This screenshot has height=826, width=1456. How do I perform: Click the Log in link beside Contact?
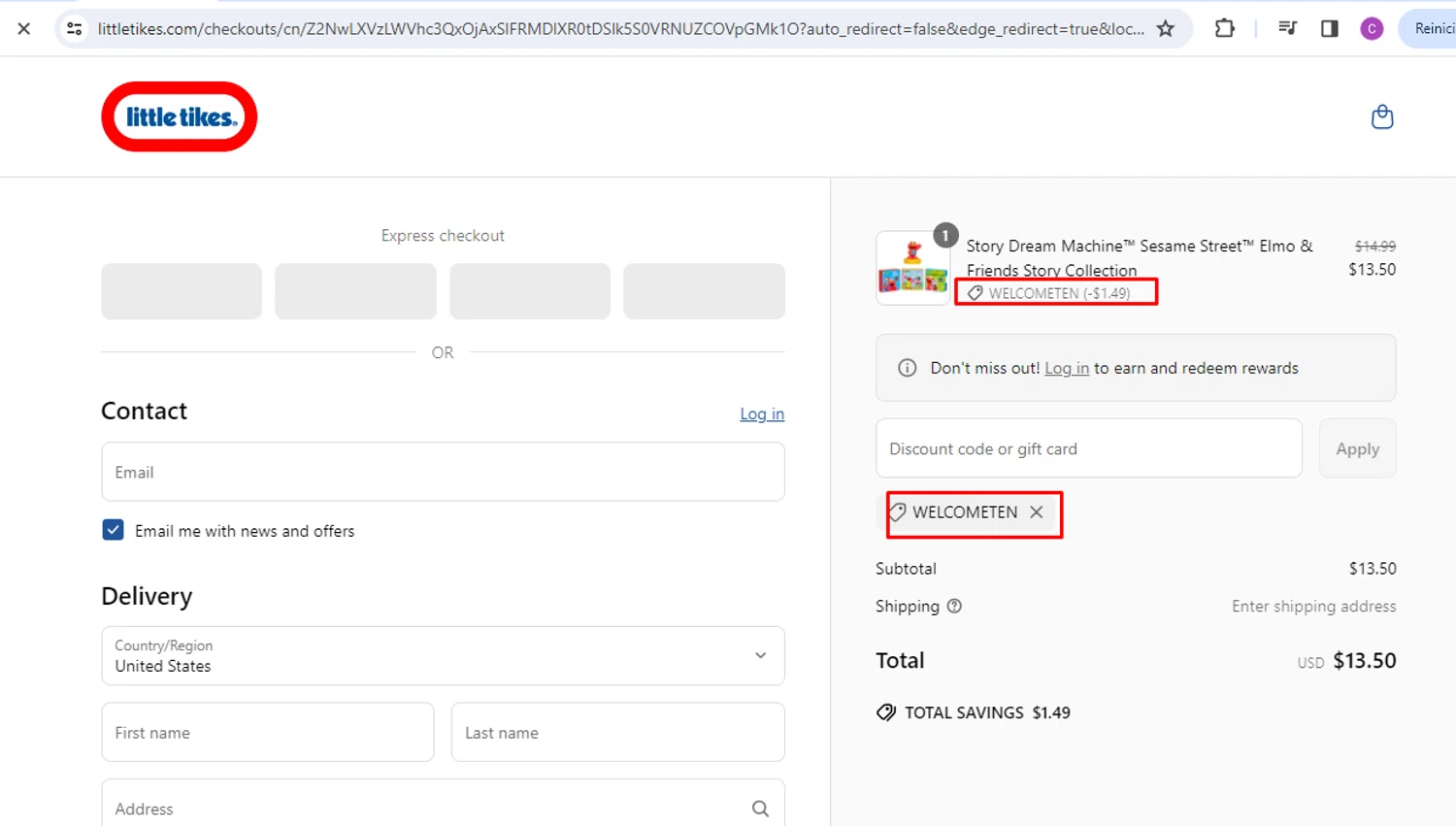762,413
